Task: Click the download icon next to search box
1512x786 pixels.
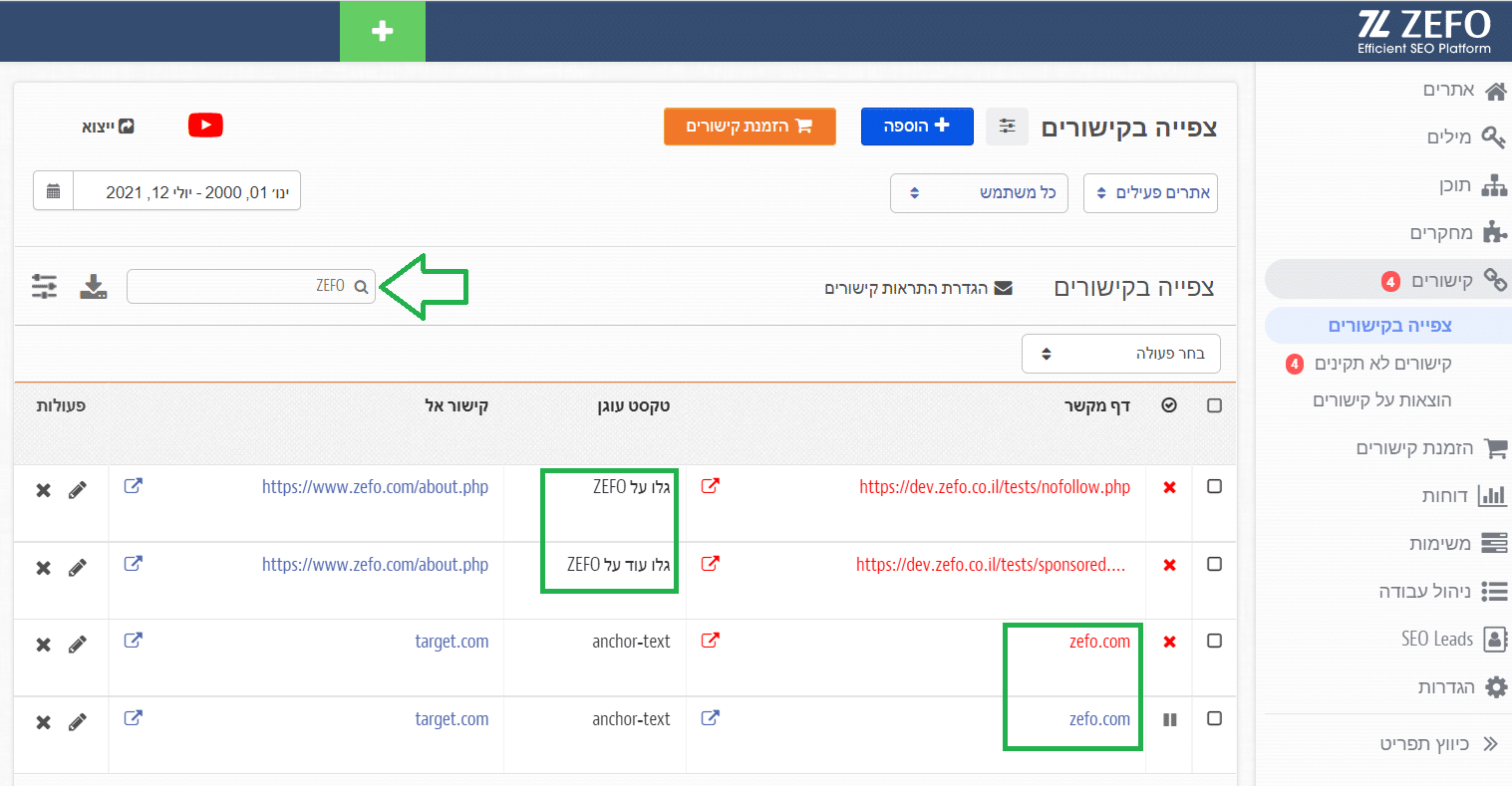Action: pos(94,287)
